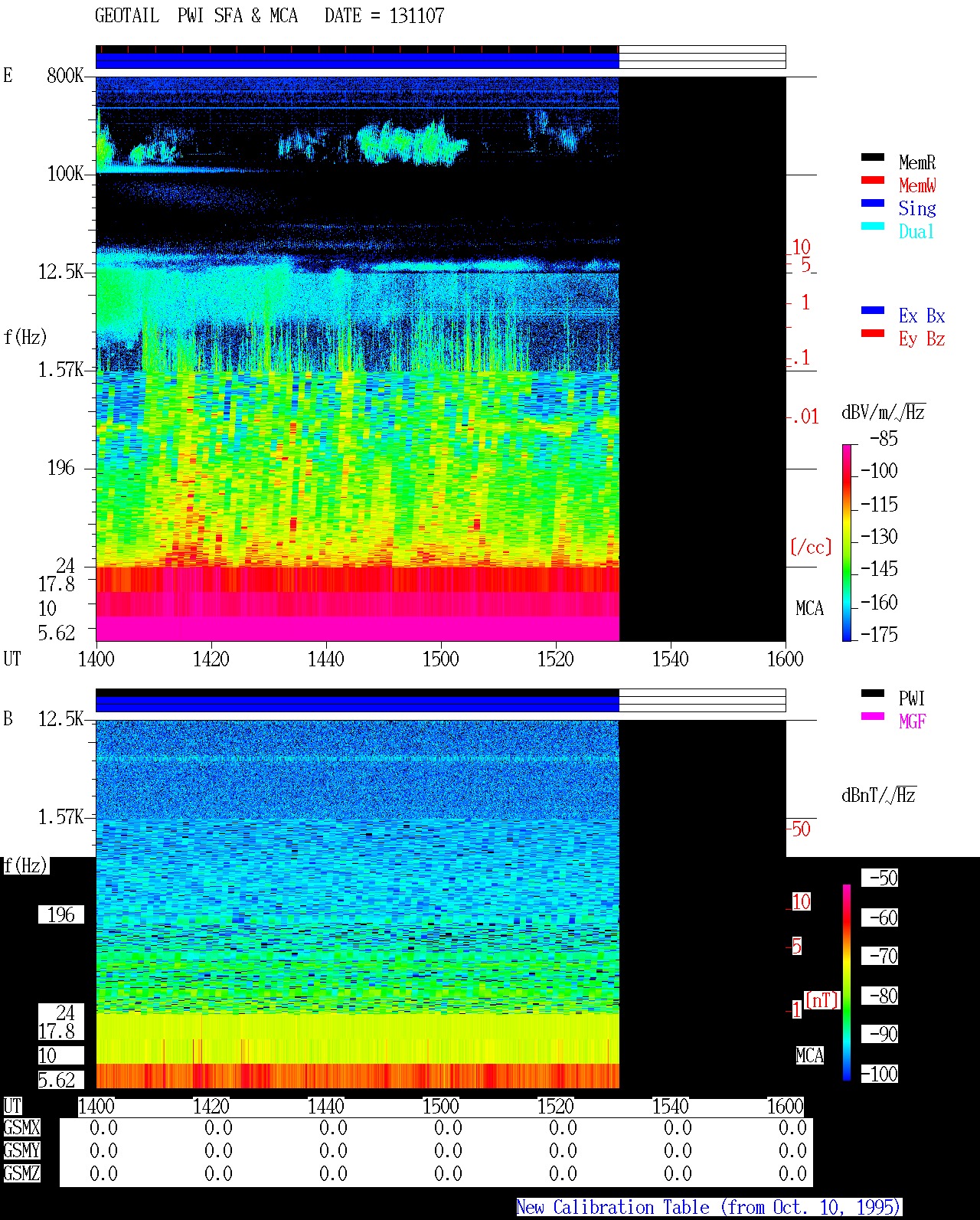Click the dBV/m/√Hz unit label
The image size is (980, 1220).
pos(884,412)
